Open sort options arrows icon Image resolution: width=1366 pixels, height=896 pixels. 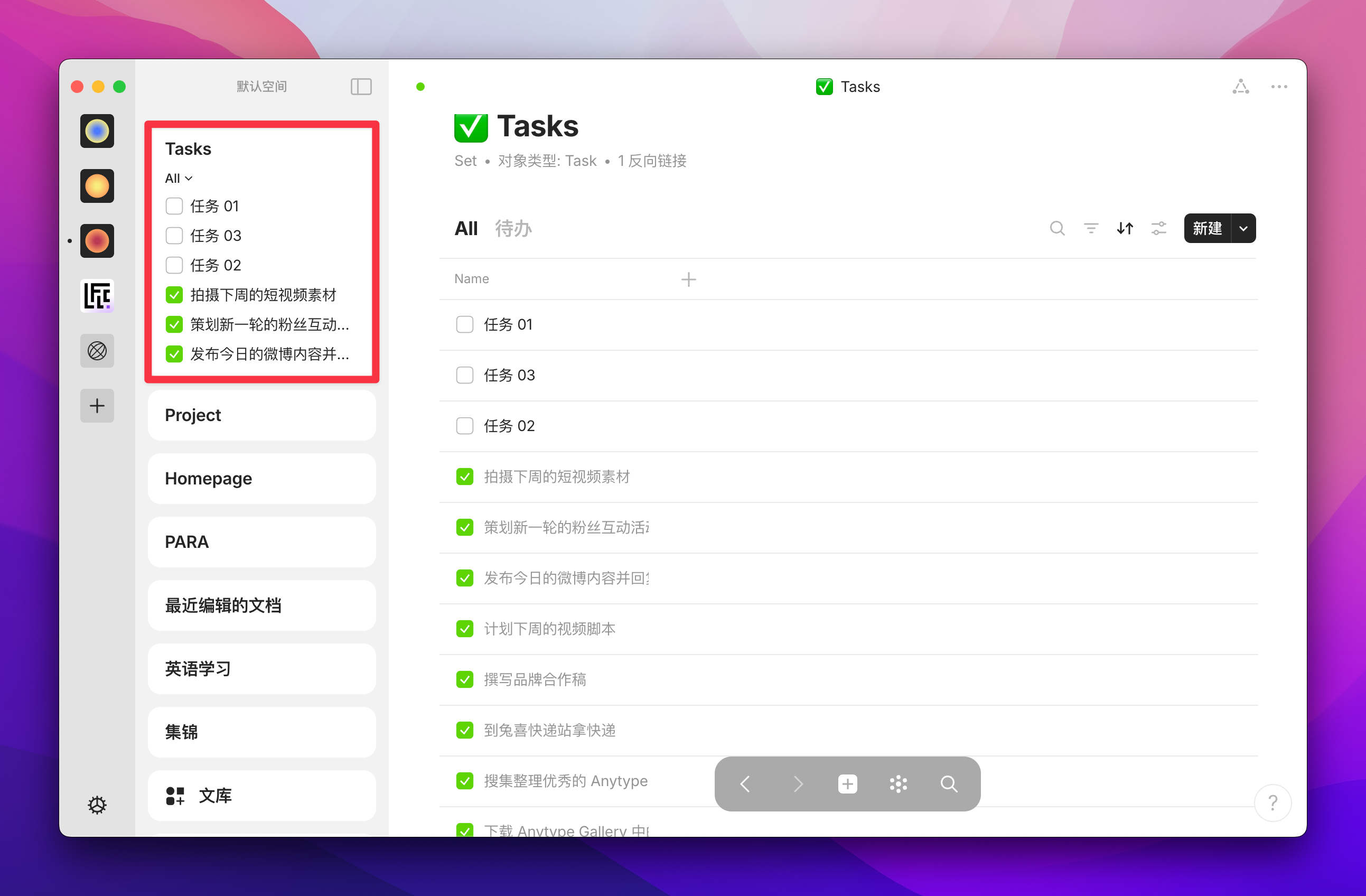pos(1125,228)
